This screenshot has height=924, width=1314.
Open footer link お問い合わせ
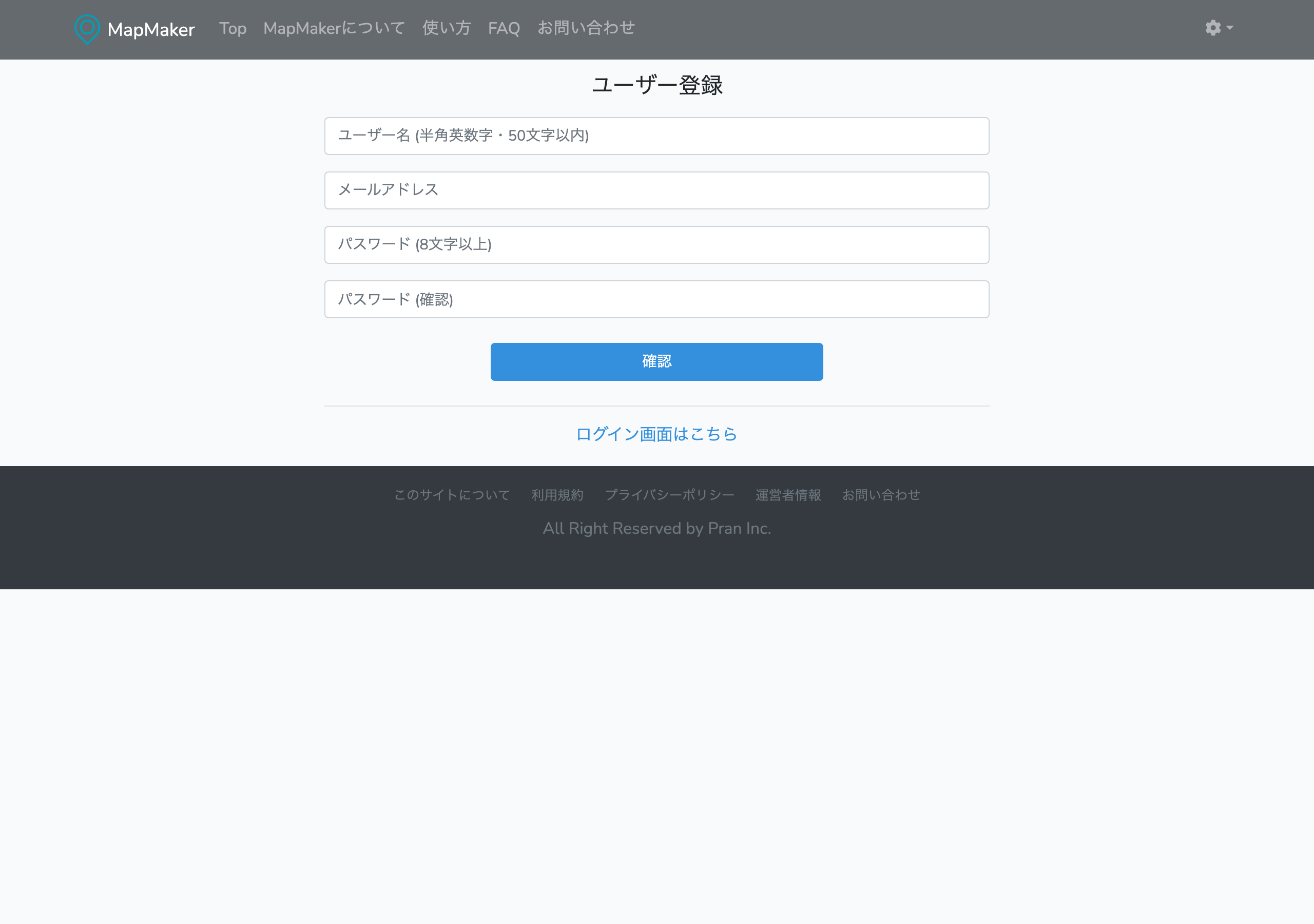[881, 495]
